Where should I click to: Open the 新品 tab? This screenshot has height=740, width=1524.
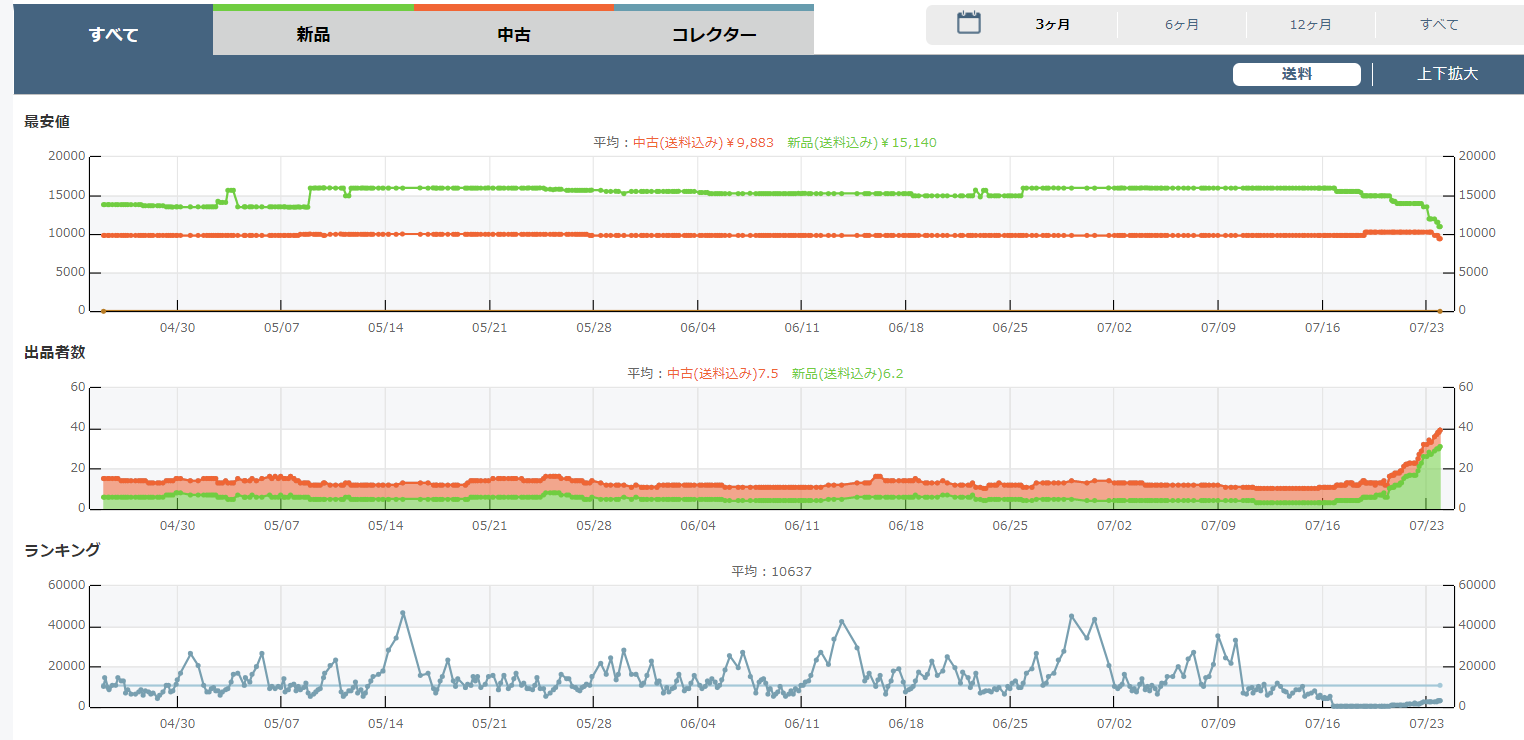coord(313,35)
